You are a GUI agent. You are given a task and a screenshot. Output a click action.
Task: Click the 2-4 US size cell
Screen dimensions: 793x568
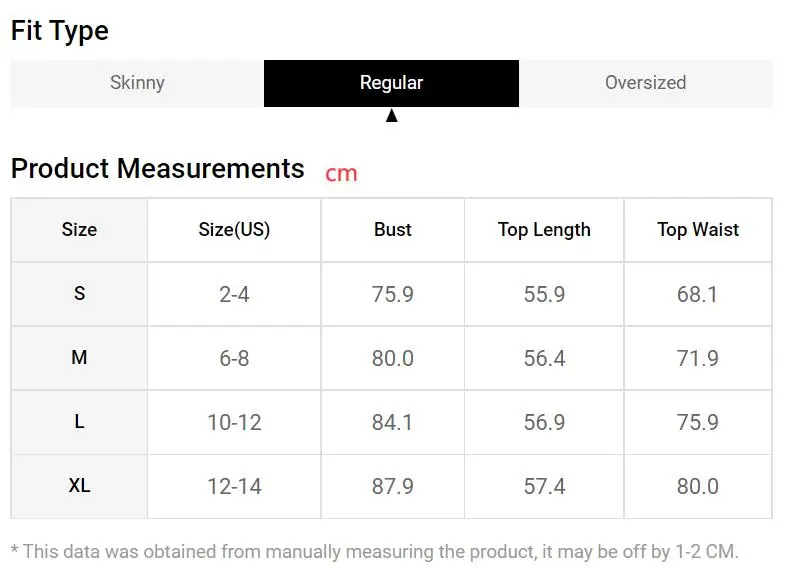[x=234, y=294]
